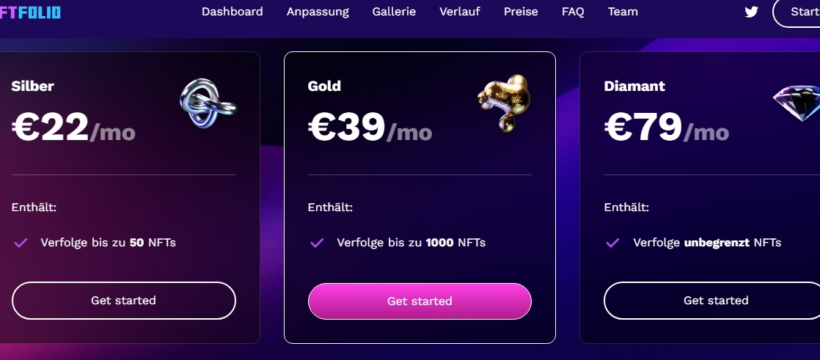Click checkmark next to 1000 NFTs
The image size is (820, 360).
pos(317,243)
